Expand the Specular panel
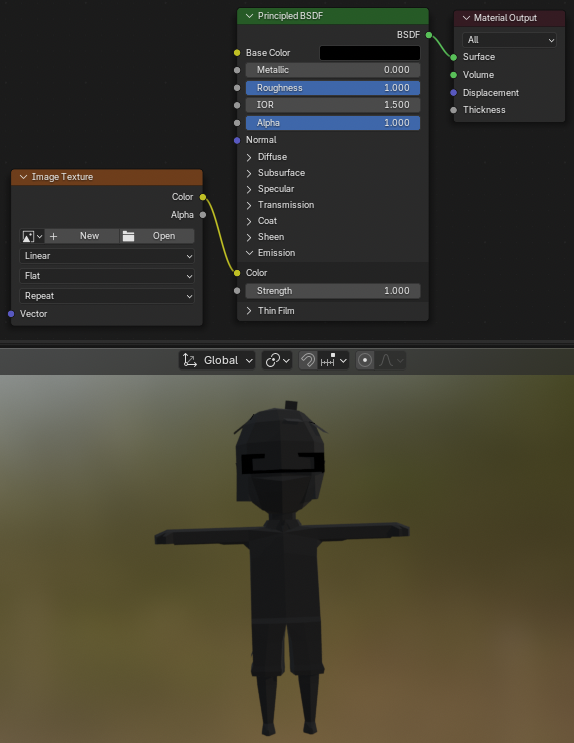Viewport: 574px width, 743px height. pyautogui.click(x=249, y=189)
